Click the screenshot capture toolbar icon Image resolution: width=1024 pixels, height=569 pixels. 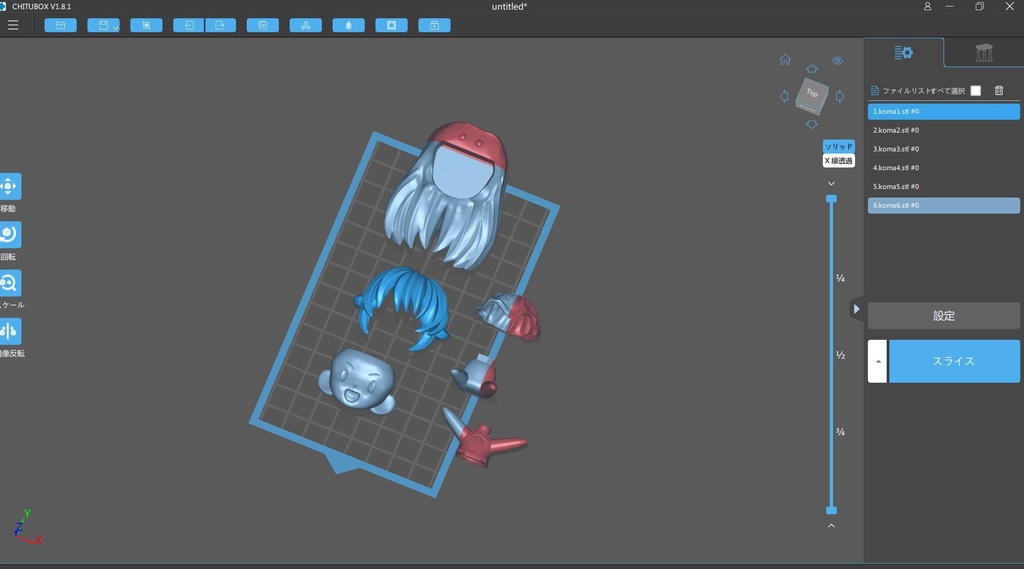[146, 25]
